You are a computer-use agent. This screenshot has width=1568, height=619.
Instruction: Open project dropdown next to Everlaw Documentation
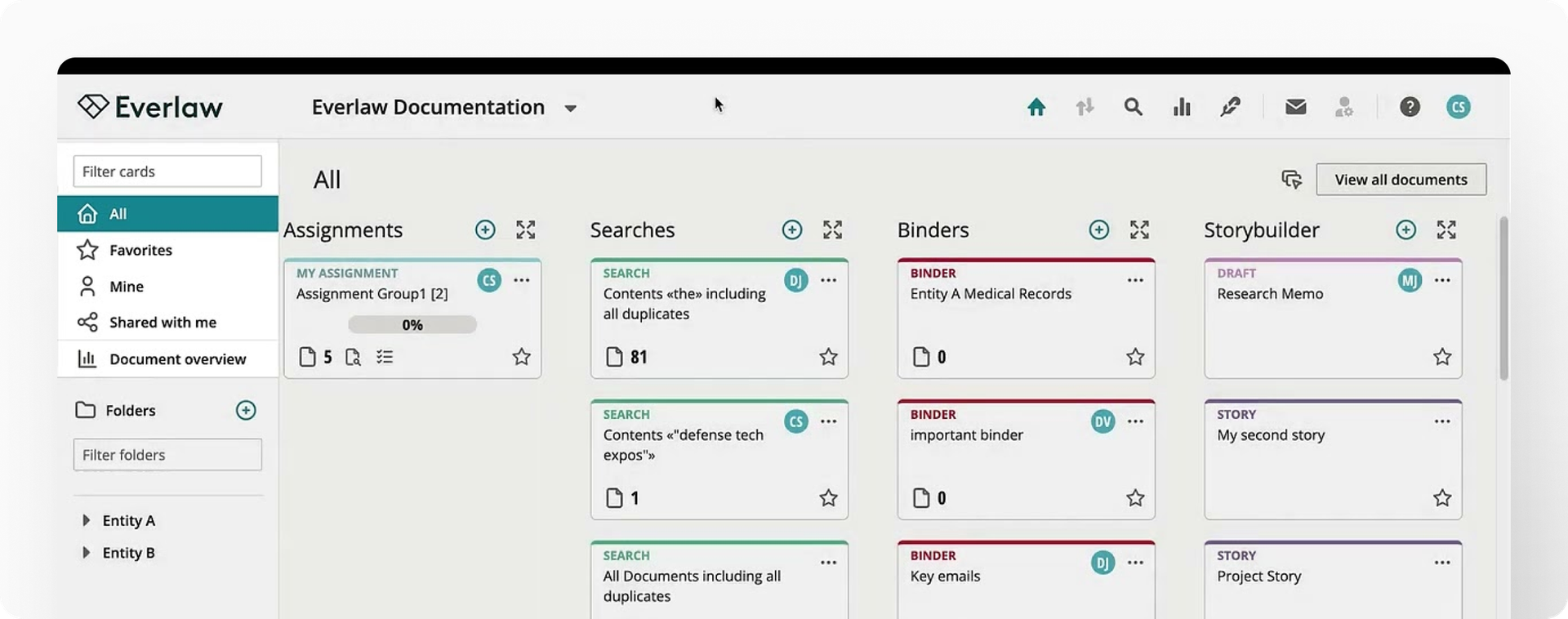pyautogui.click(x=571, y=109)
